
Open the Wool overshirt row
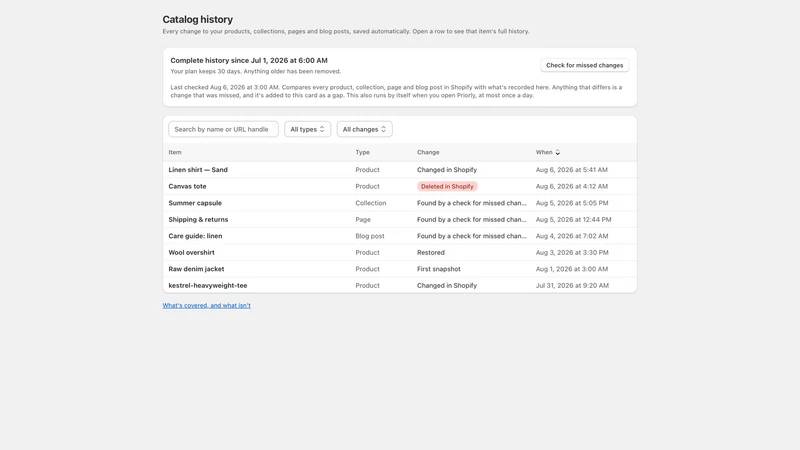click(399, 253)
